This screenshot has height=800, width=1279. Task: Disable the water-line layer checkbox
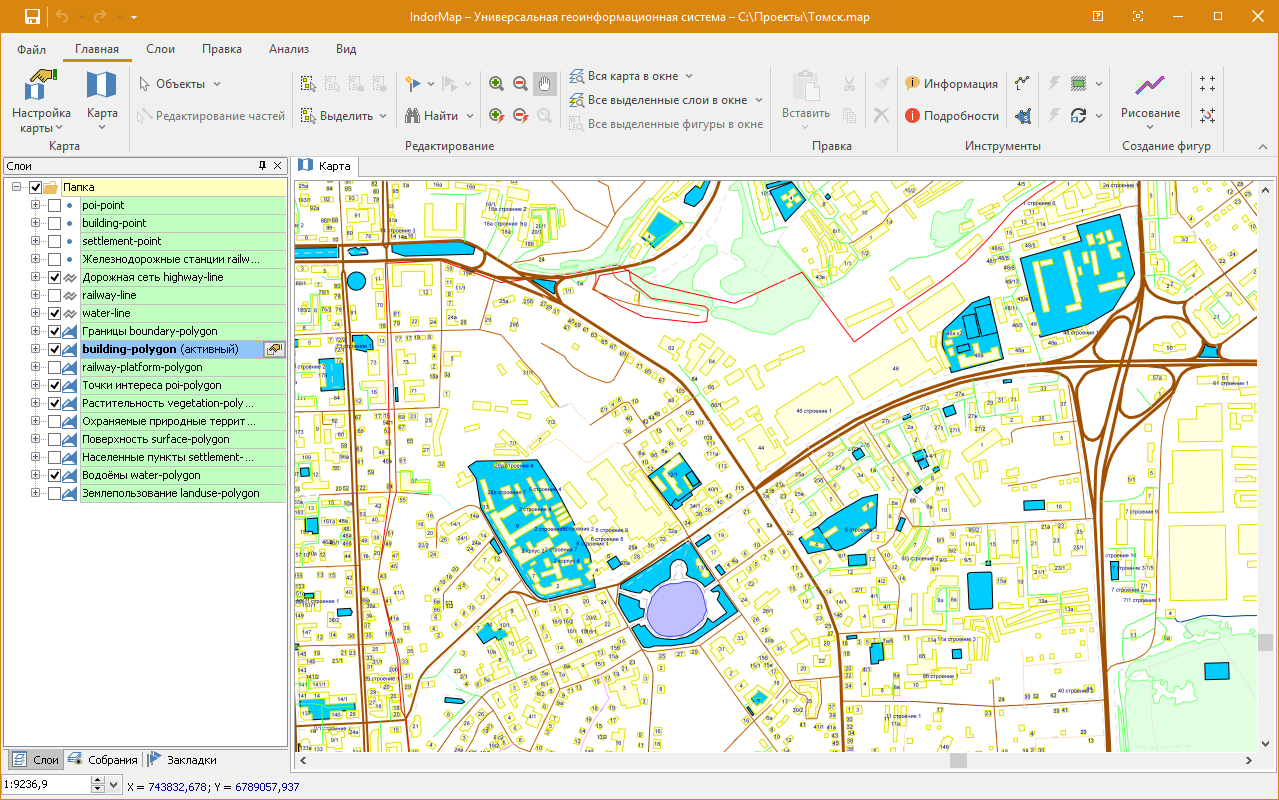pos(53,312)
